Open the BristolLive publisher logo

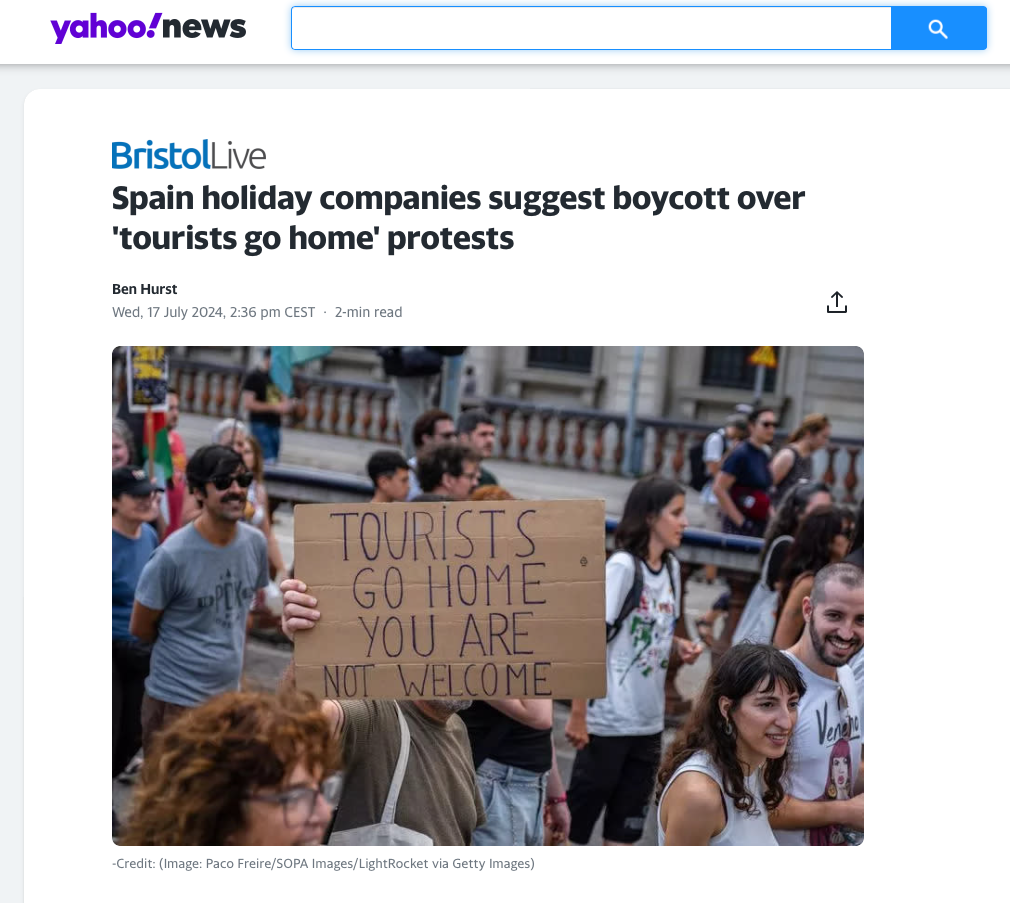coord(189,155)
